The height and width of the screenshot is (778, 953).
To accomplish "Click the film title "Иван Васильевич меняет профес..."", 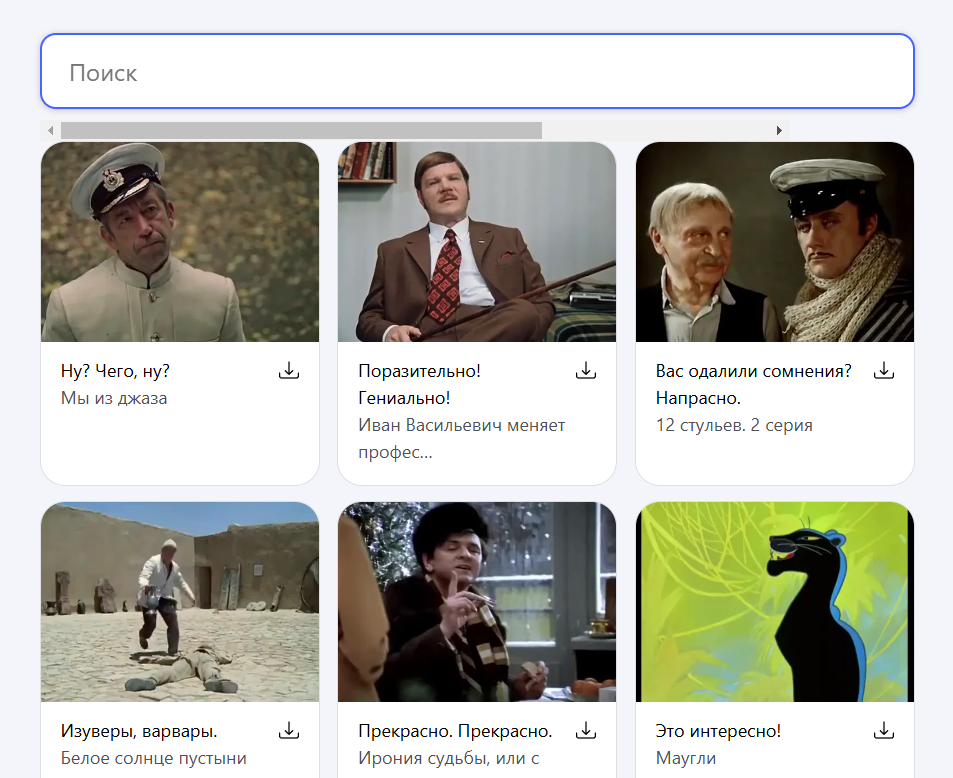I will [462, 439].
